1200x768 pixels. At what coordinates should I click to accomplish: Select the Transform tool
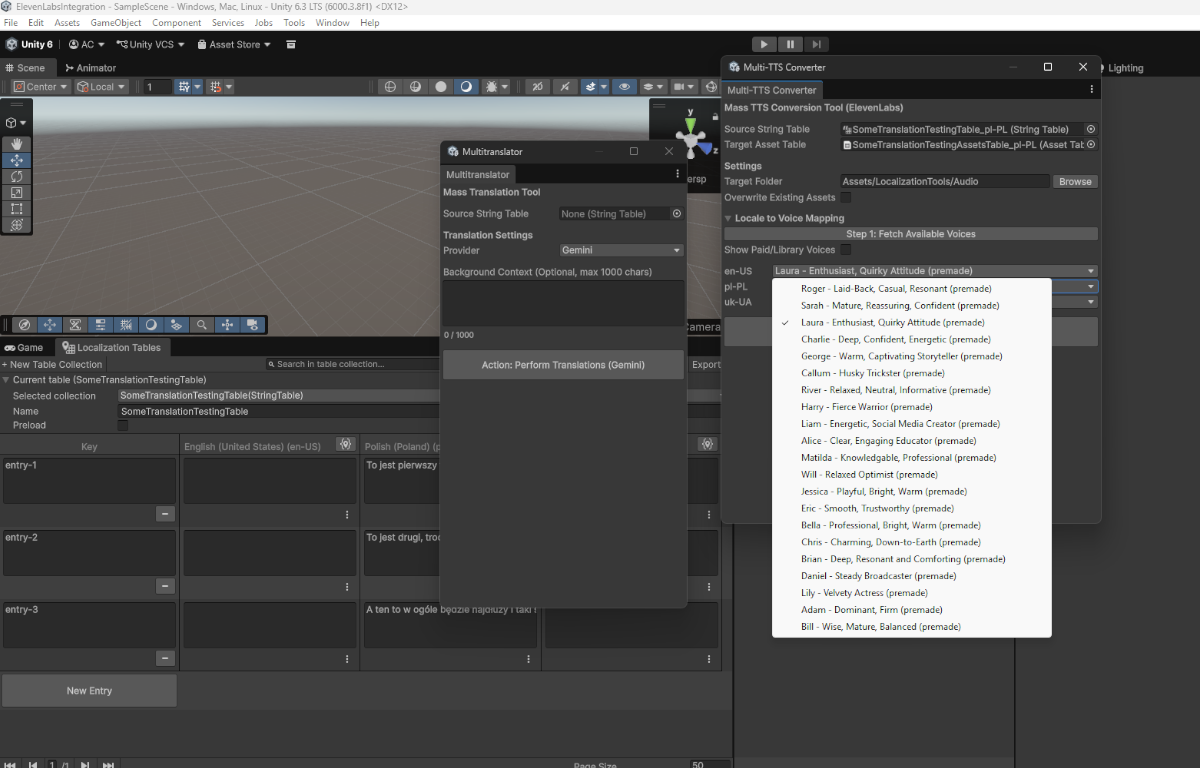click(x=17, y=225)
